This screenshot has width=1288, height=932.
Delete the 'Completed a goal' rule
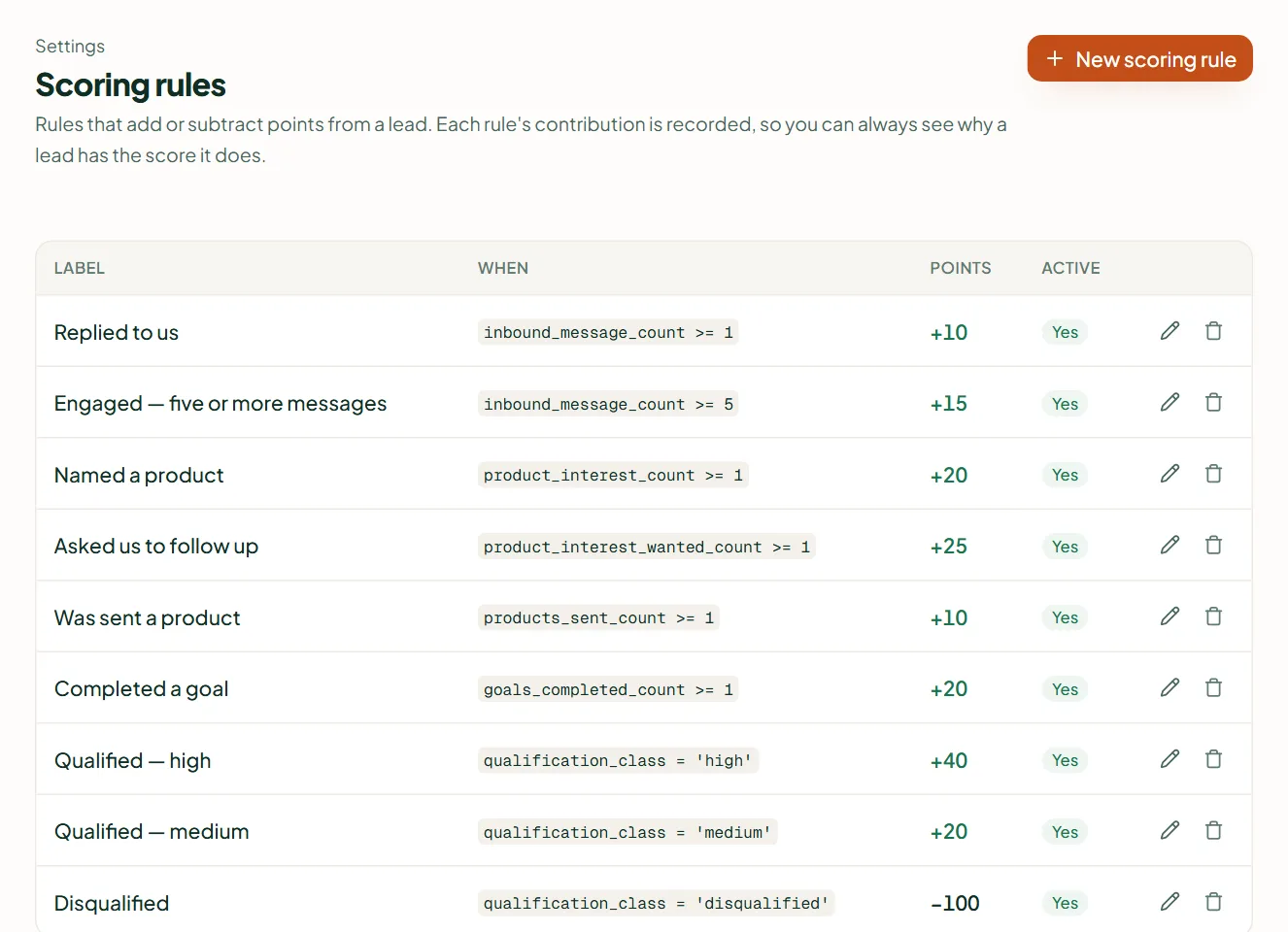[1213, 687]
